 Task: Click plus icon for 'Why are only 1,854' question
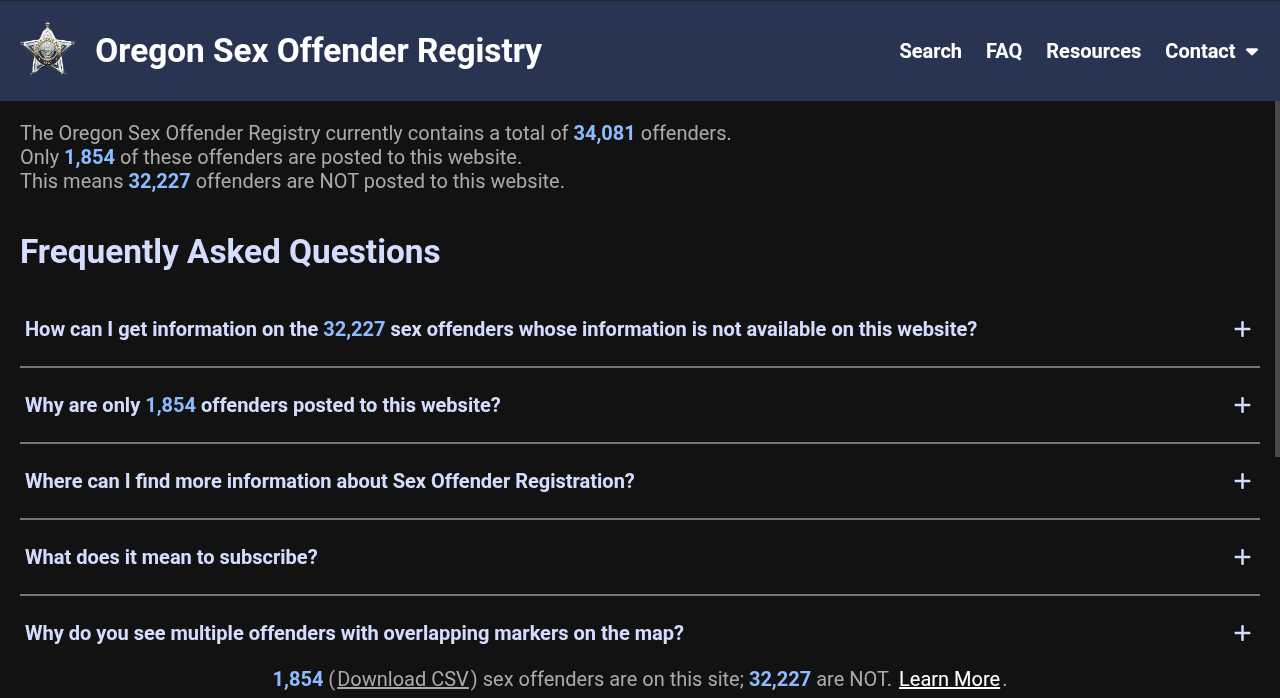tap(1242, 405)
